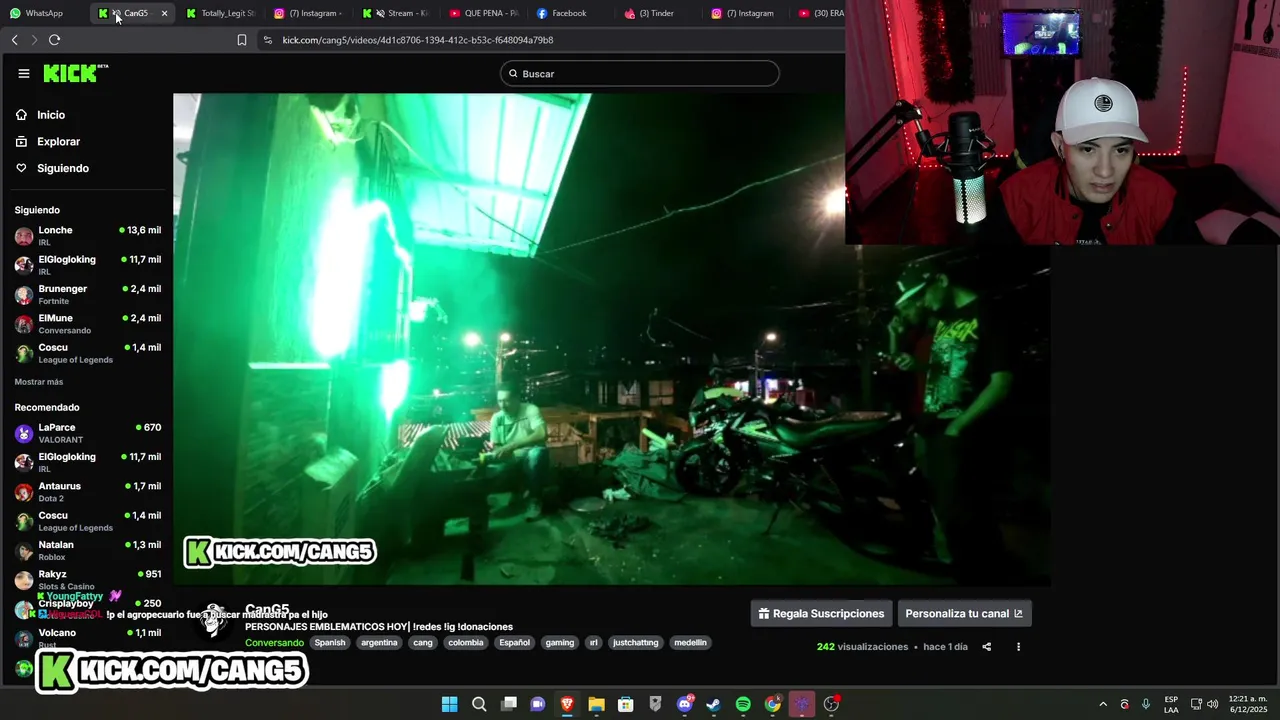Open site settings icon beside URL
The width and height of the screenshot is (1280, 720).
267,40
